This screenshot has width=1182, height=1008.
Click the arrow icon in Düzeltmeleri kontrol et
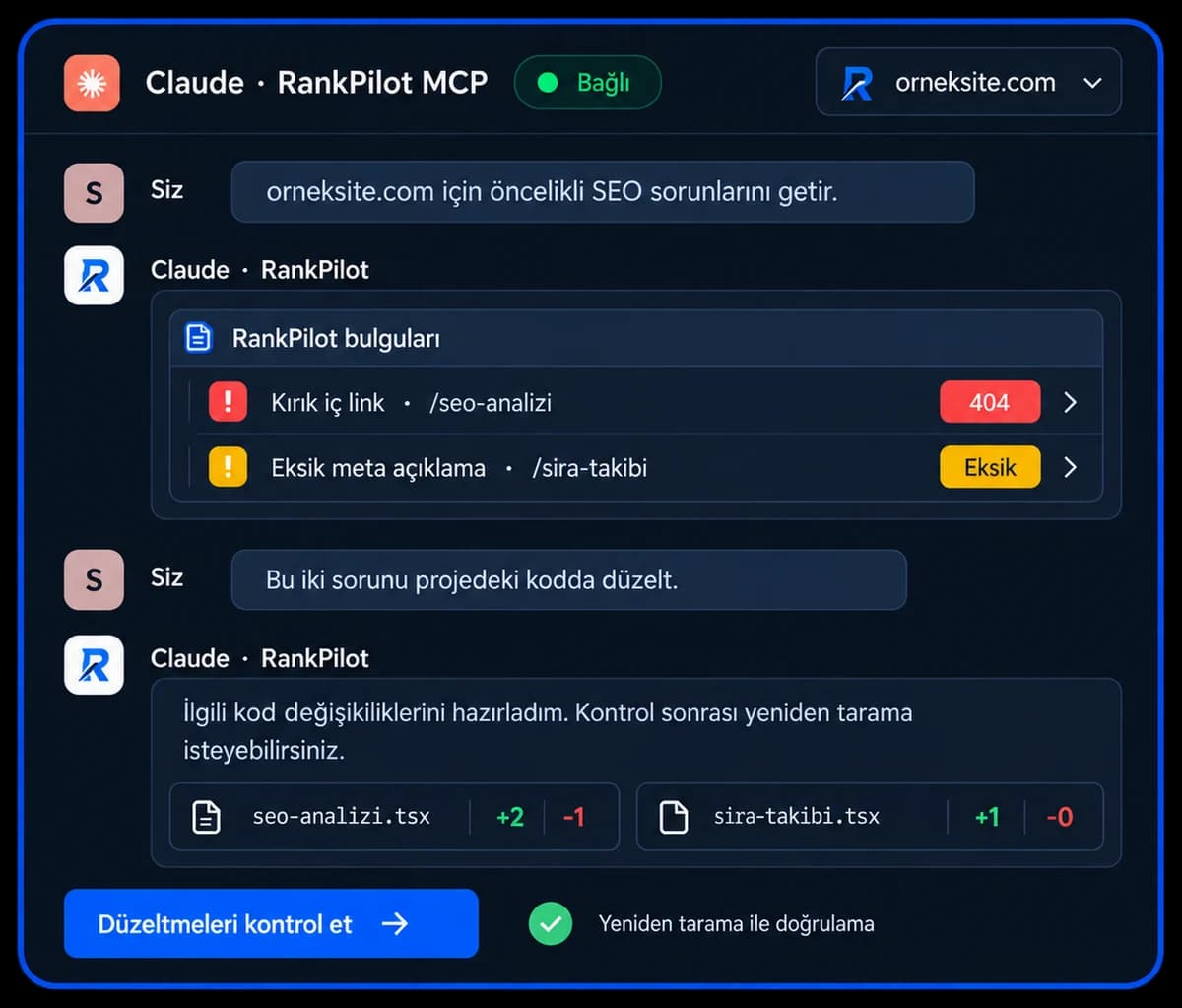395,923
